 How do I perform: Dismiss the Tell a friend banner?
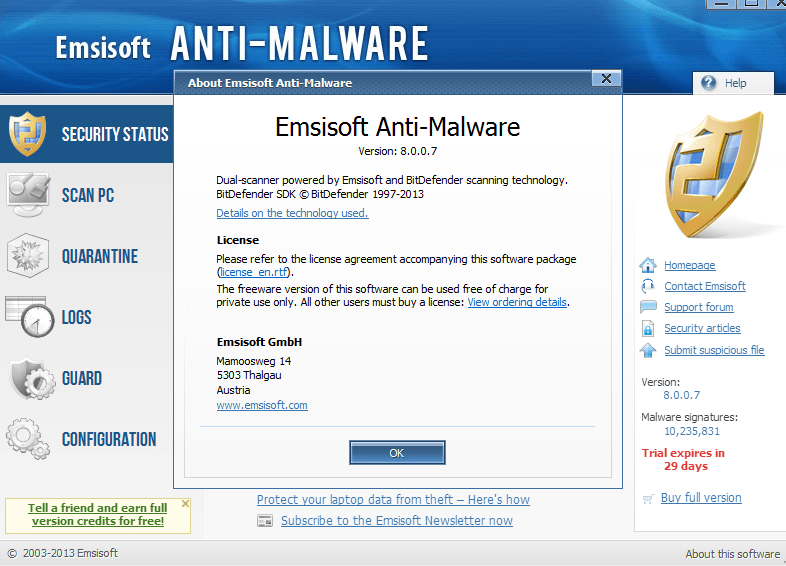(x=185, y=503)
